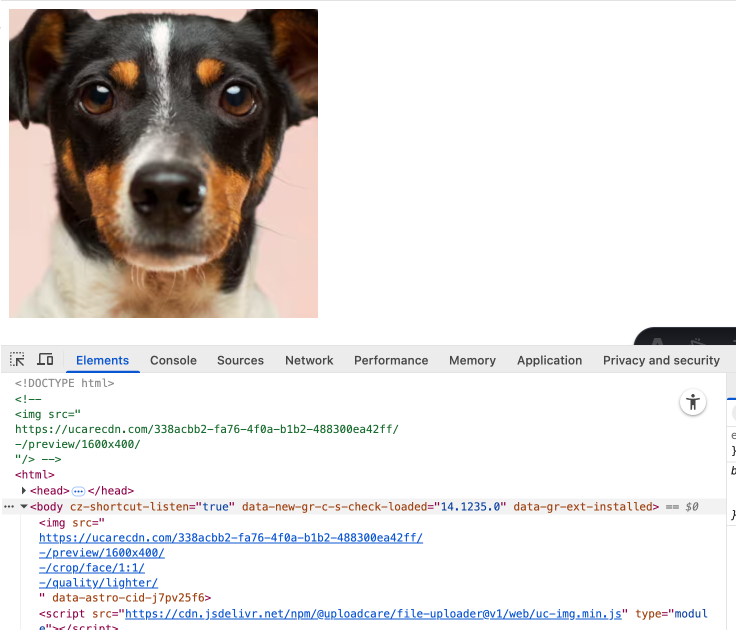The image size is (736, 630).
Task: Select the <!DOCTYPE html> line
Action: (65, 383)
